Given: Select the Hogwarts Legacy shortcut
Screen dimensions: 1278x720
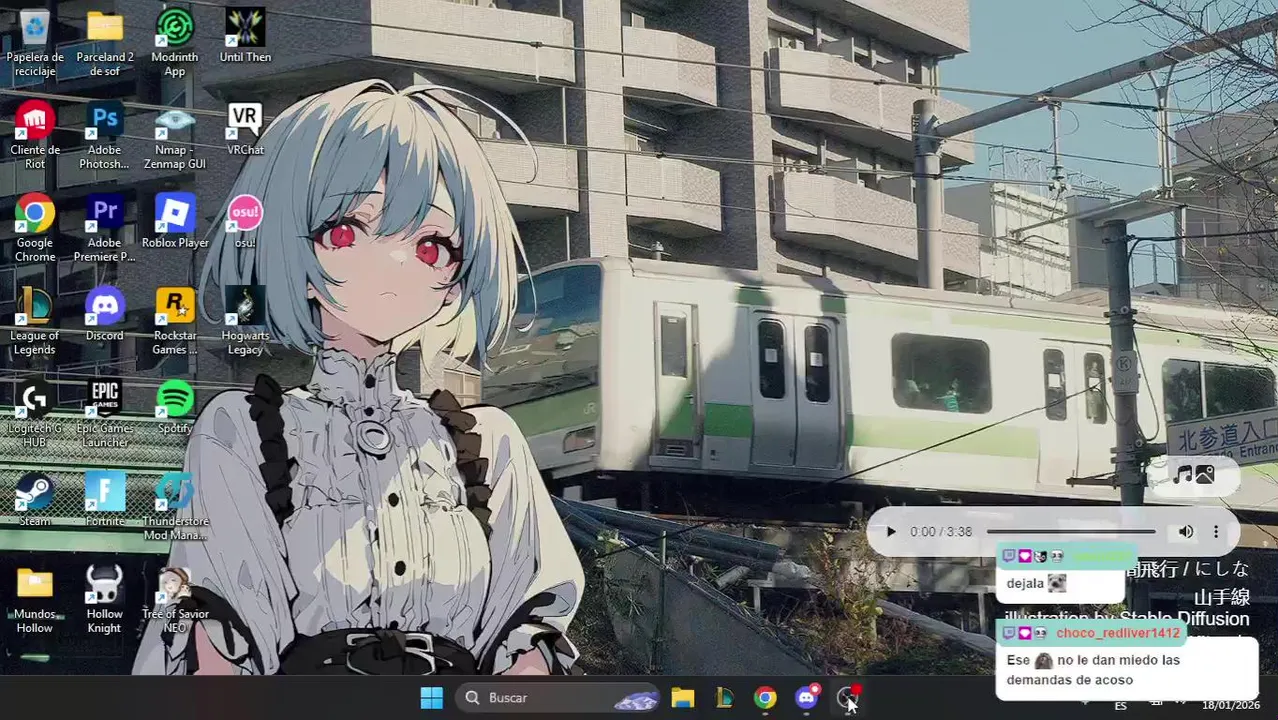Looking at the screenshot, I should coord(245,321).
